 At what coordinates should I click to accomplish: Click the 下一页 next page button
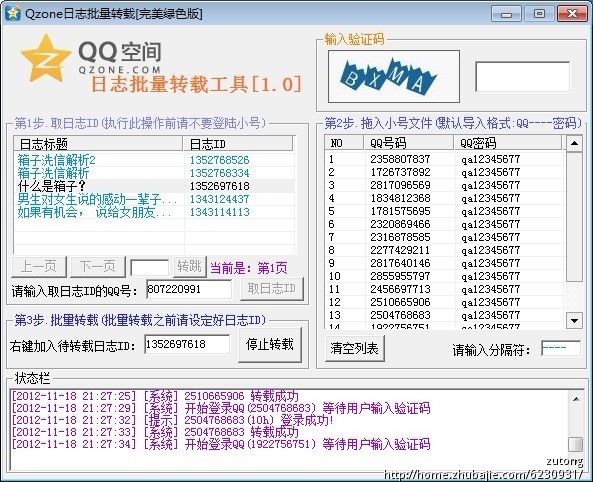click(98, 267)
